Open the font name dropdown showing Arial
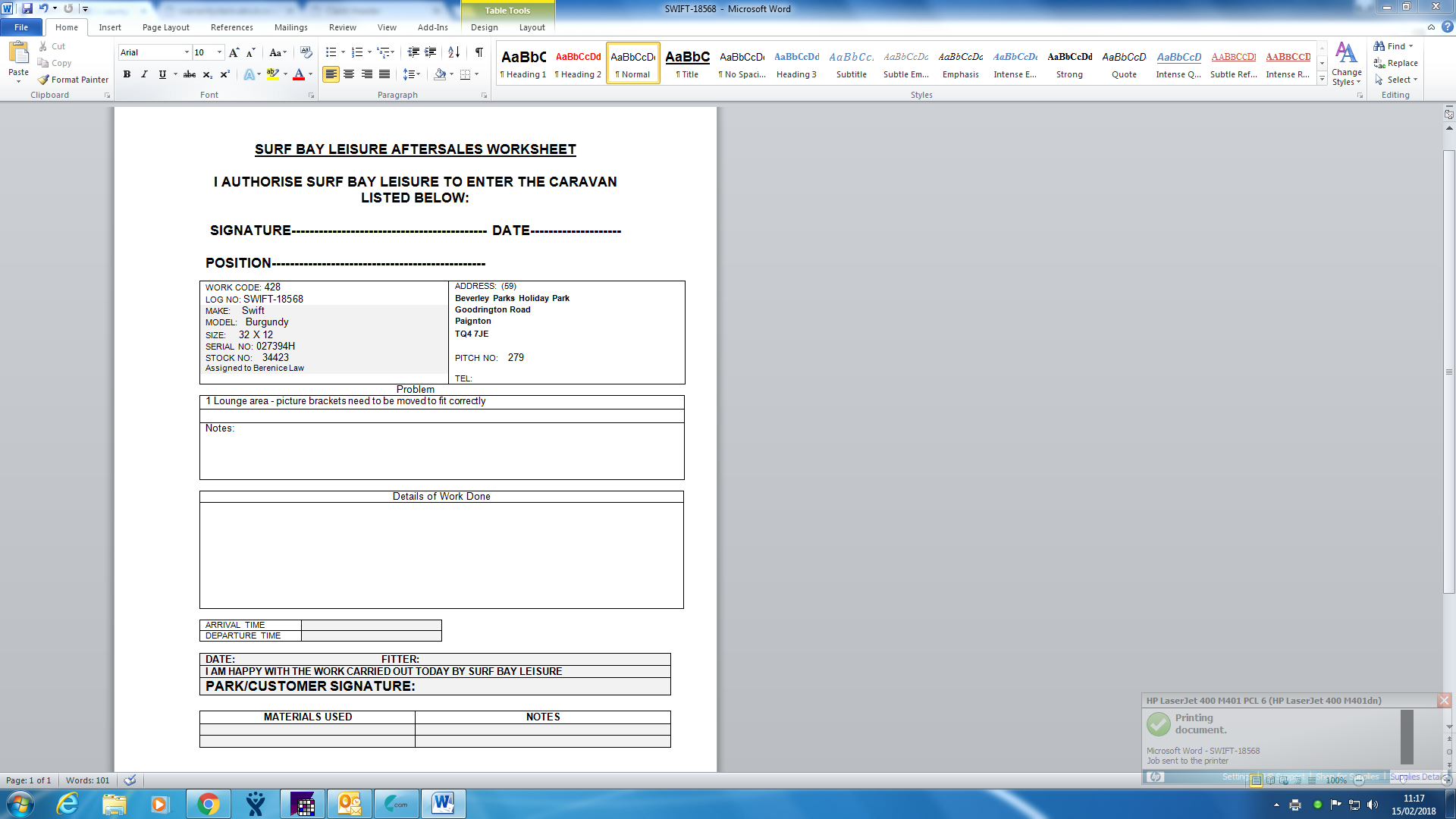 tap(187, 52)
